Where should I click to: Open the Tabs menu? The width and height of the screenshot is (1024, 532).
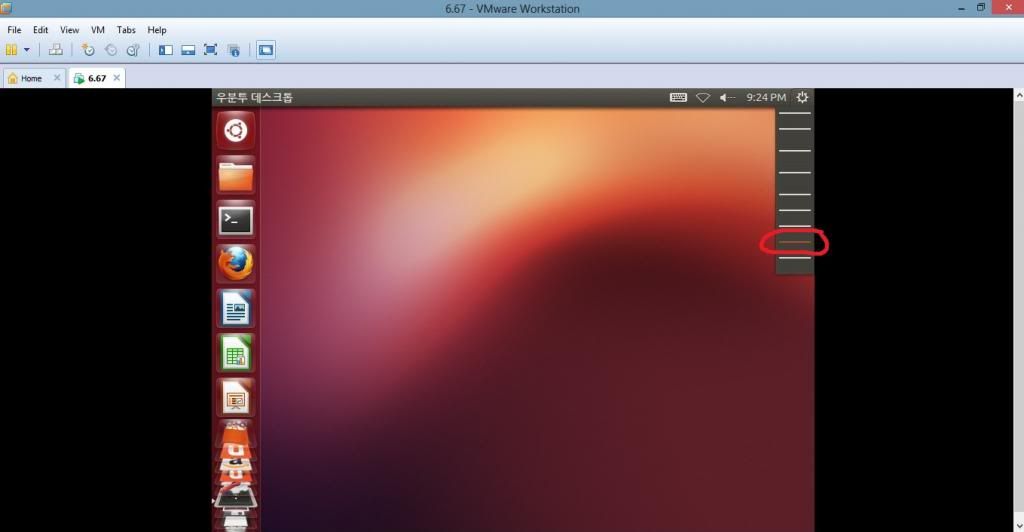(x=126, y=30)
